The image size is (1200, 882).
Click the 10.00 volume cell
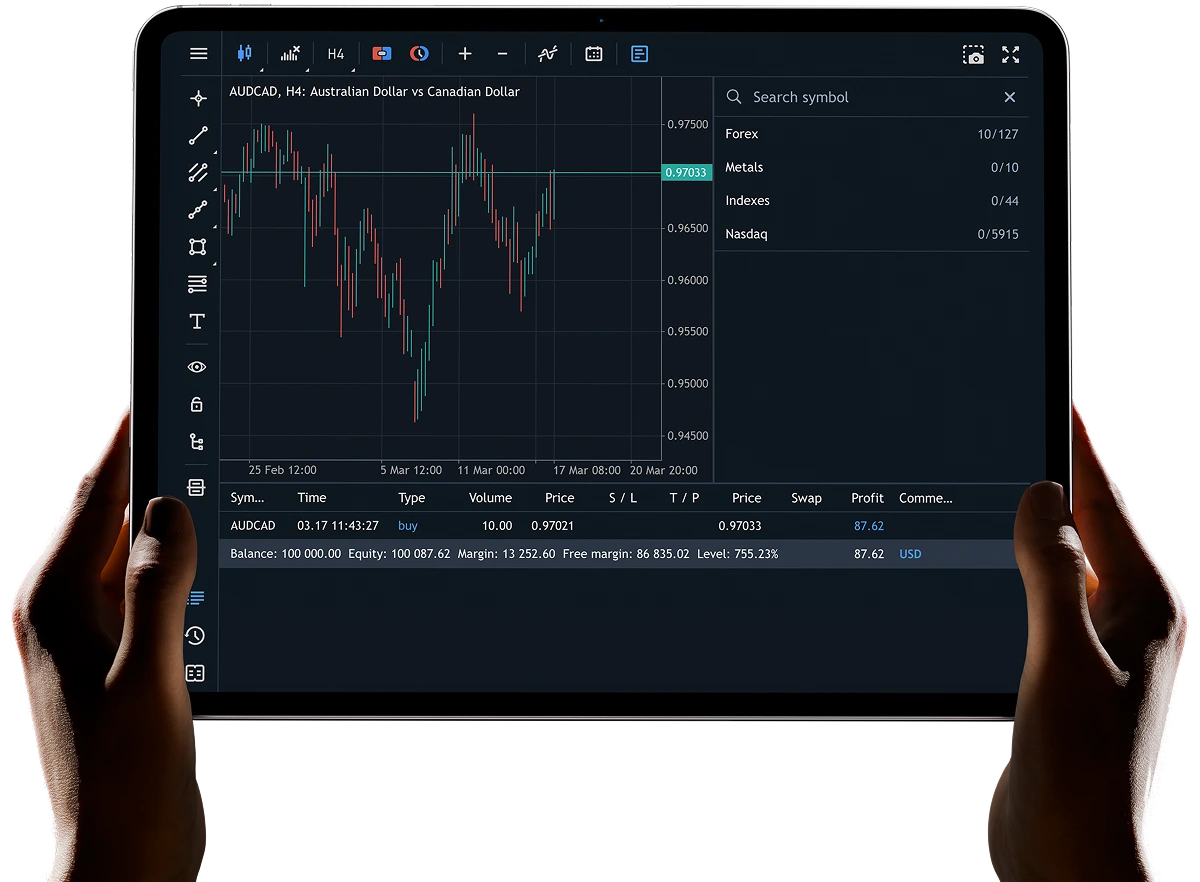pos(497,526)
